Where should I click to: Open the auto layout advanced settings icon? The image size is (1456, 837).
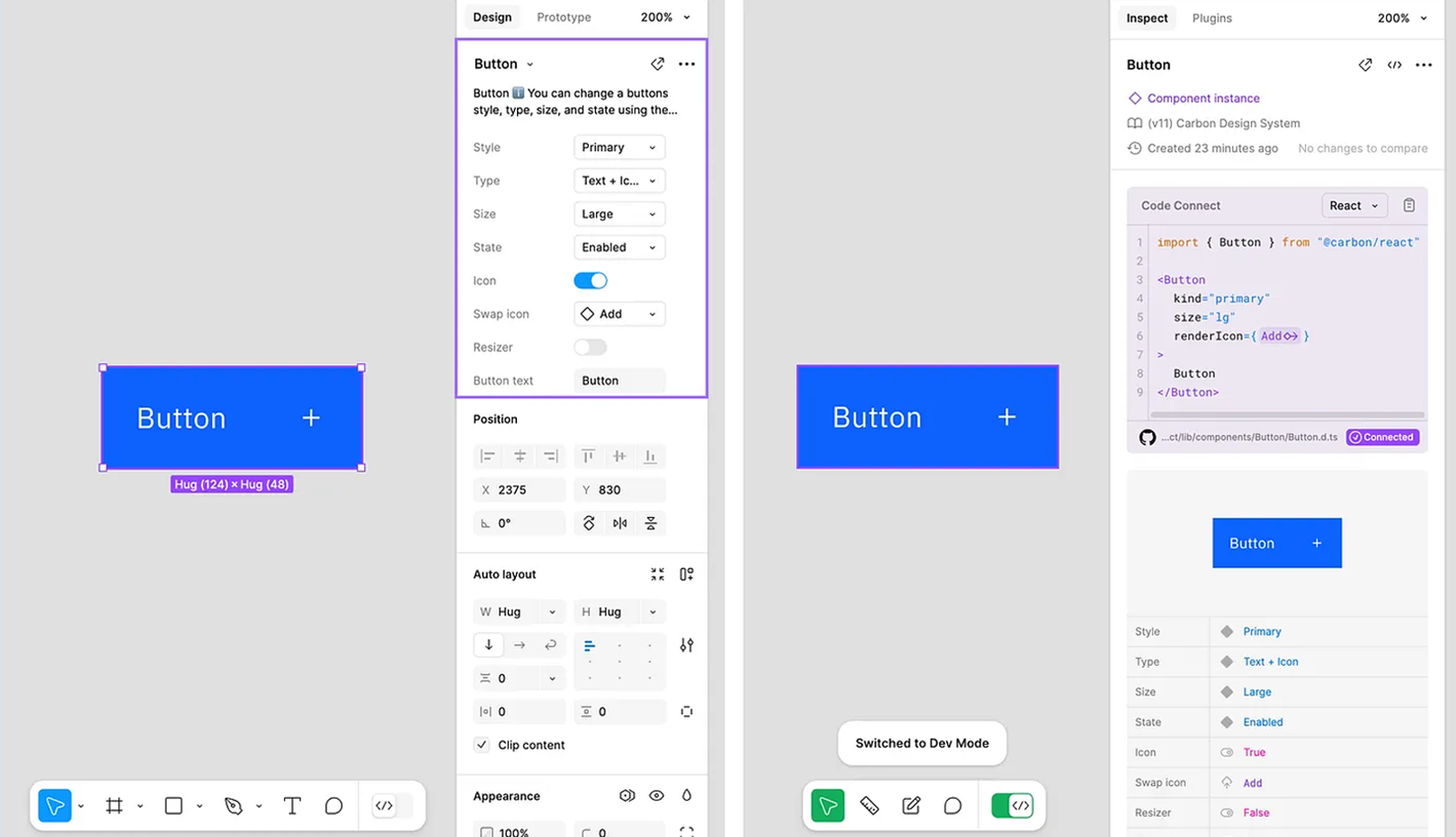[686, 645]
